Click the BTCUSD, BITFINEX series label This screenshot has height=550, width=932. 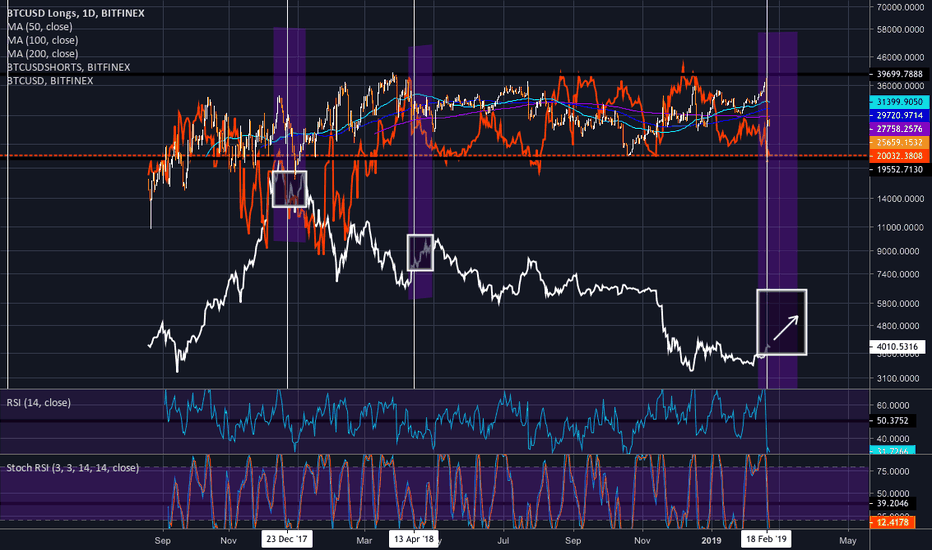[50, 80]
